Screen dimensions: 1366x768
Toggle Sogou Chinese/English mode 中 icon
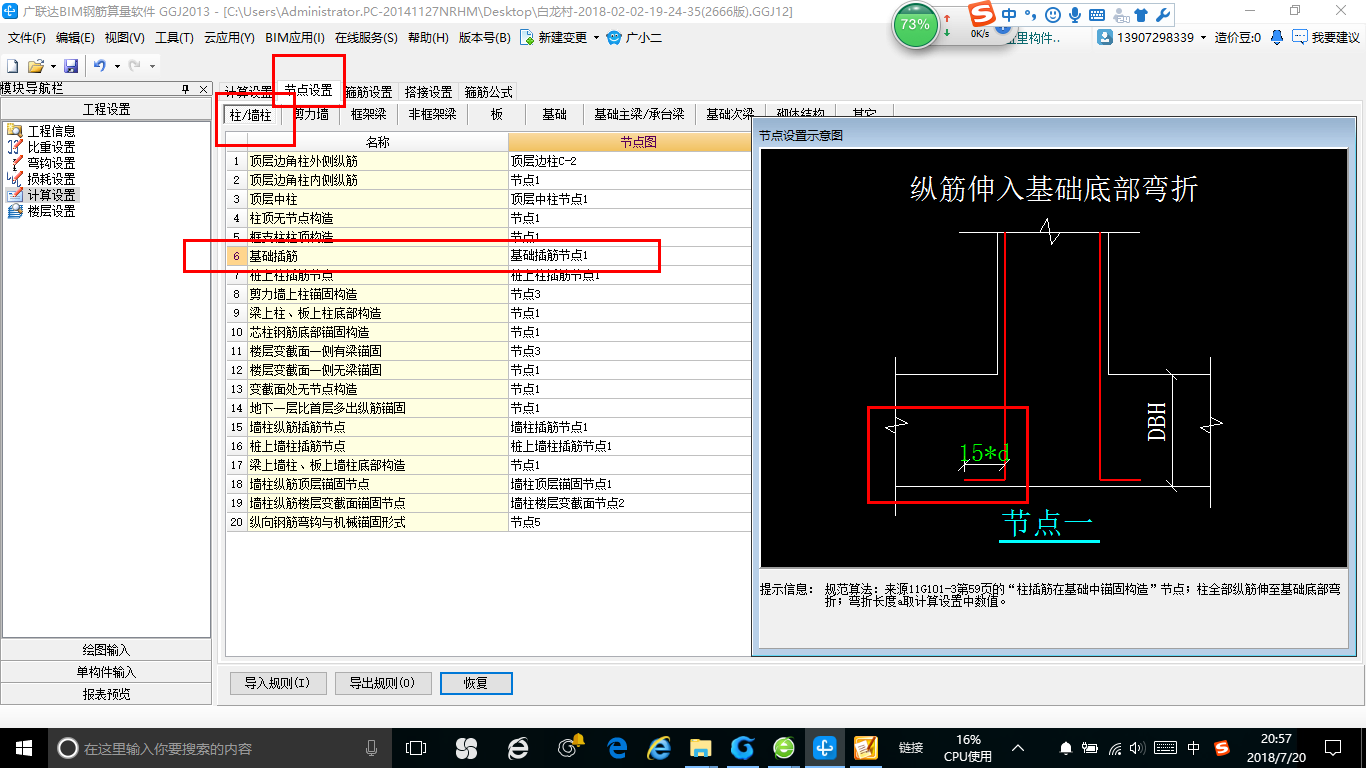[1009, 15]
